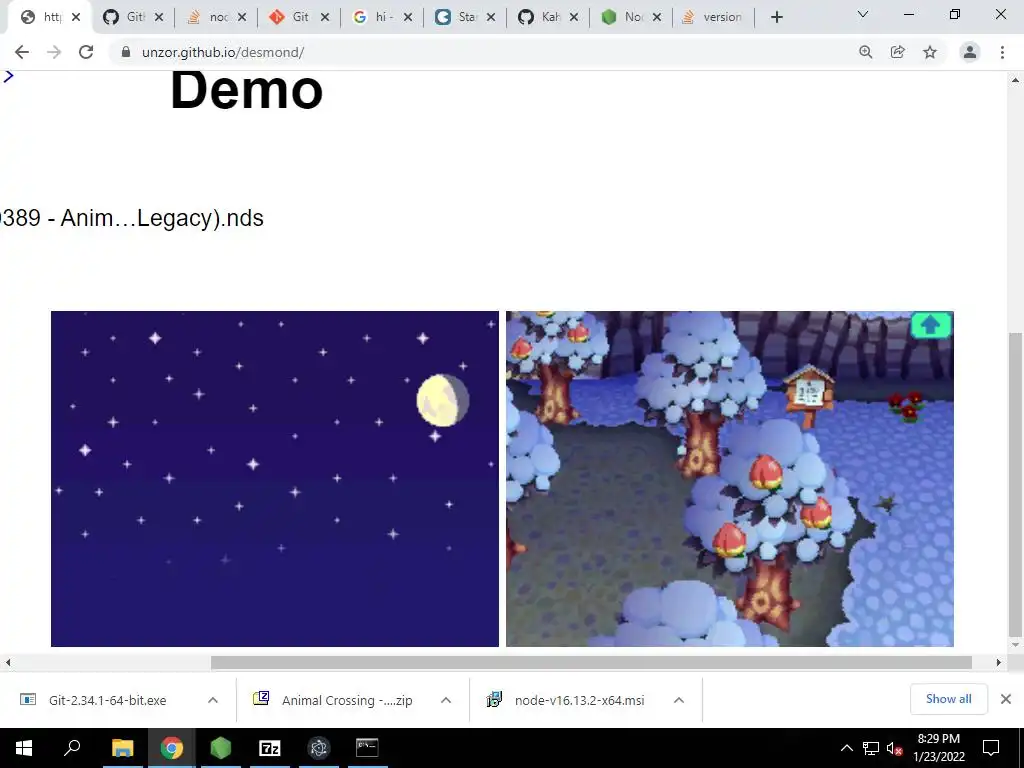
Task: Bookmark this tab with the star
Action: (x=930, y=52)
